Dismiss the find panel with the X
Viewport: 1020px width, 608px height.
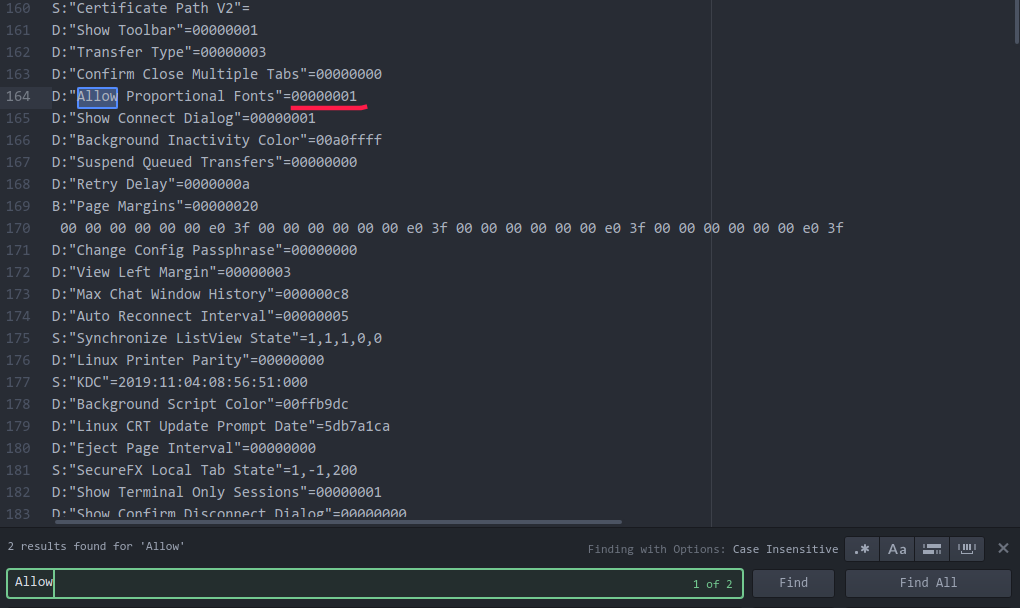coord(1003,548)
